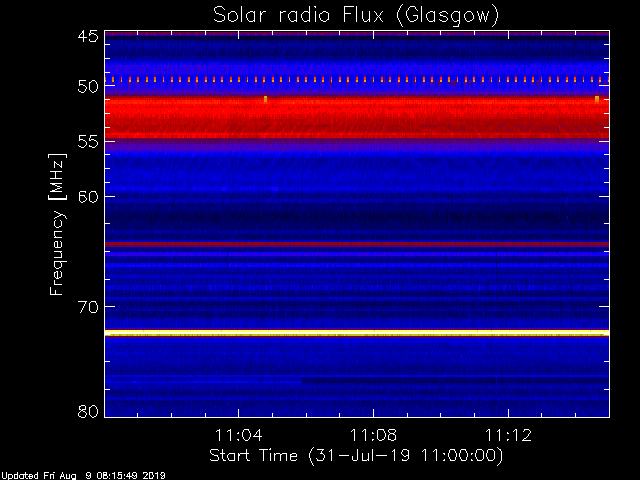This screenshot has width=640, height=480.
Task: Click the 11:04 time tick label
Action: [238, 435]
